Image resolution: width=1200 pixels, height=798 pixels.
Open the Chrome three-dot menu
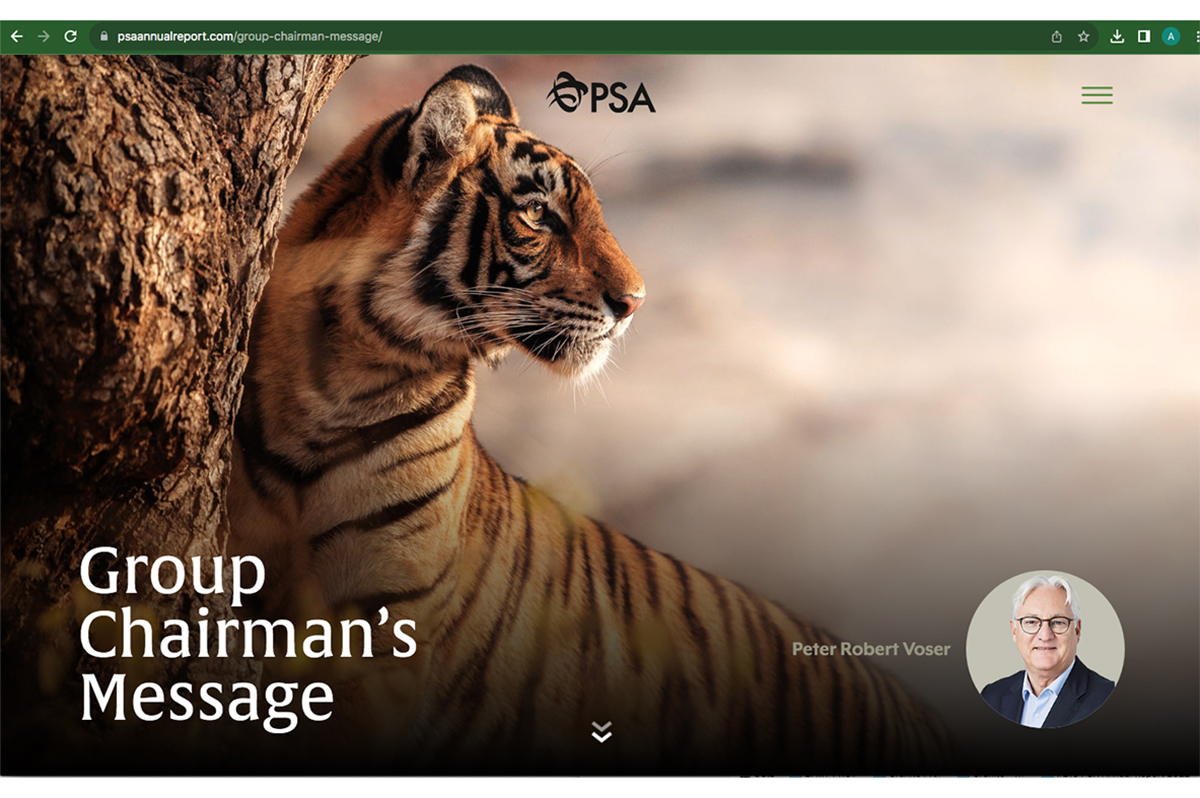point(1195,37)
